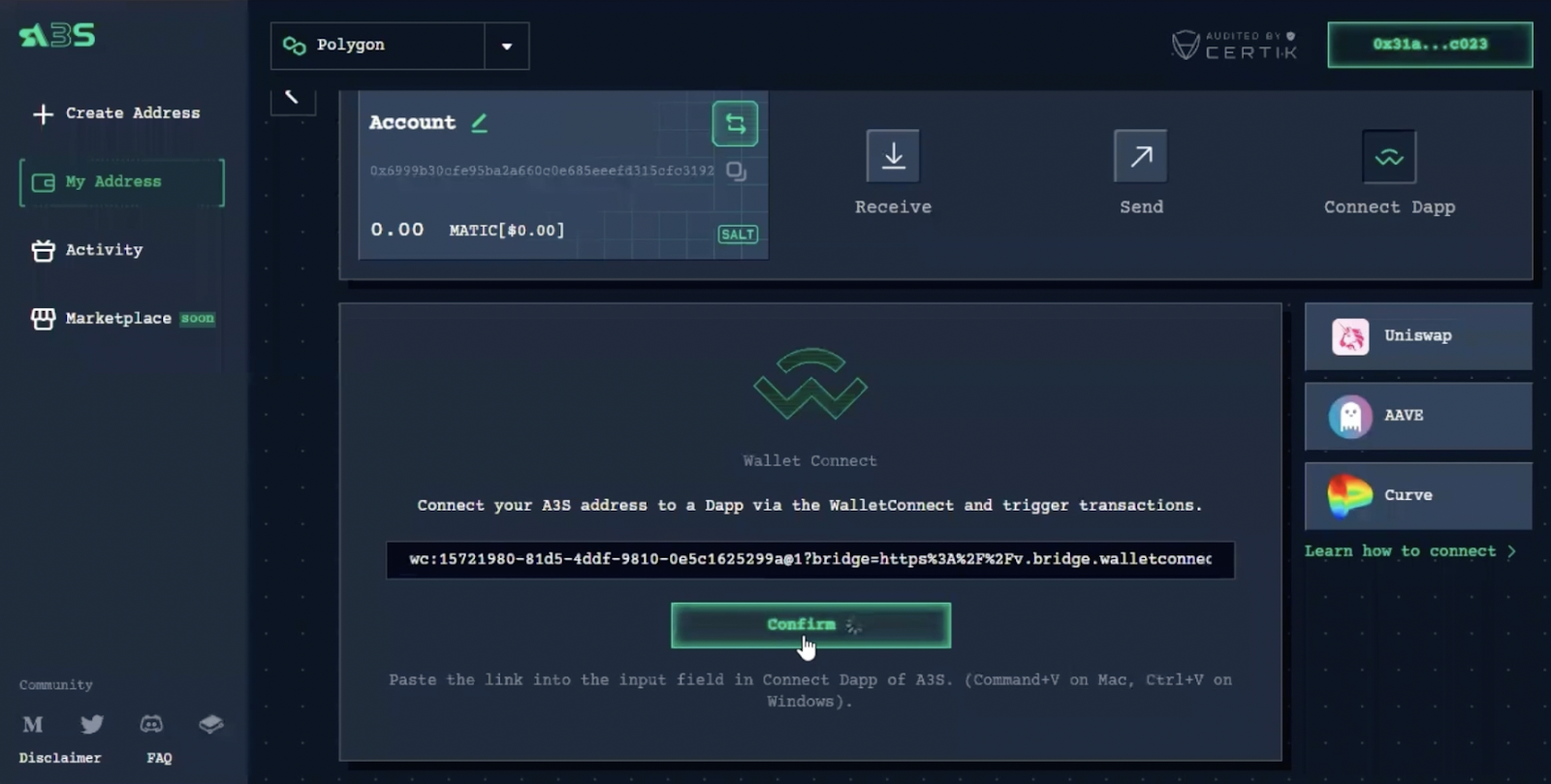Image resolution: width=1551 pixels, height=784 pixels.
Task: Click the Confirm button
Action: click(810, 625)
